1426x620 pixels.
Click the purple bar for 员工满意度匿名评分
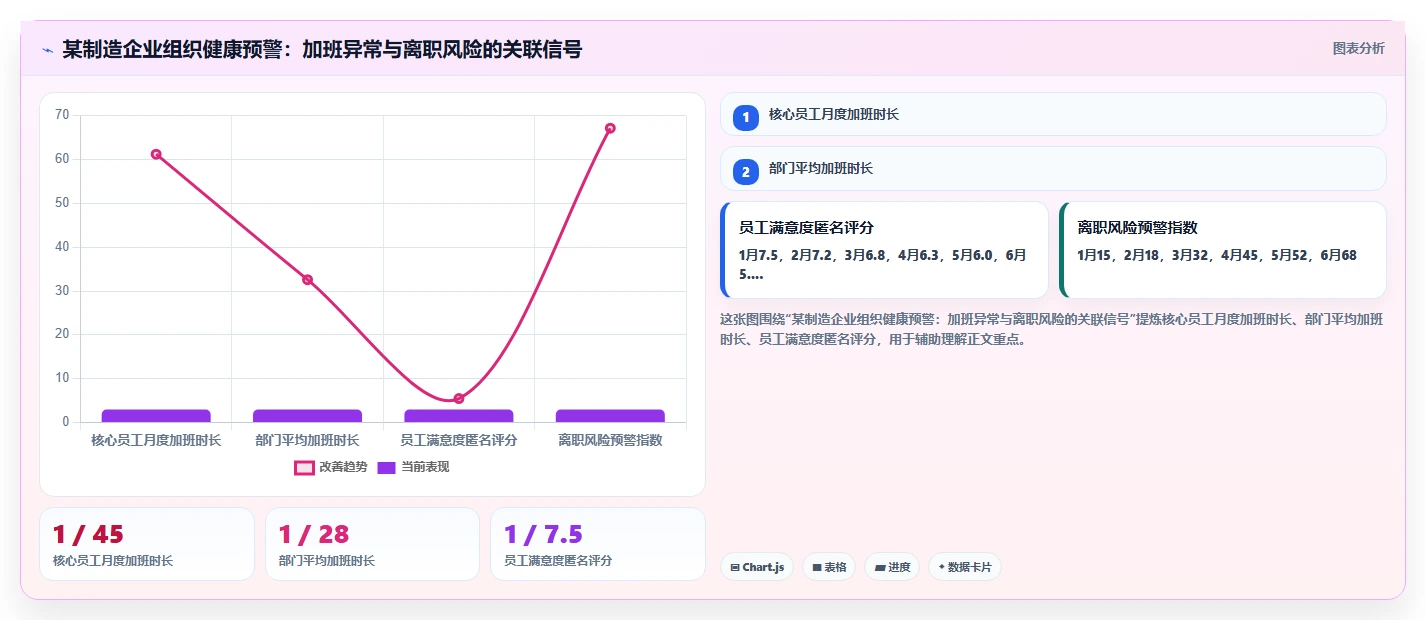[459, 416]
